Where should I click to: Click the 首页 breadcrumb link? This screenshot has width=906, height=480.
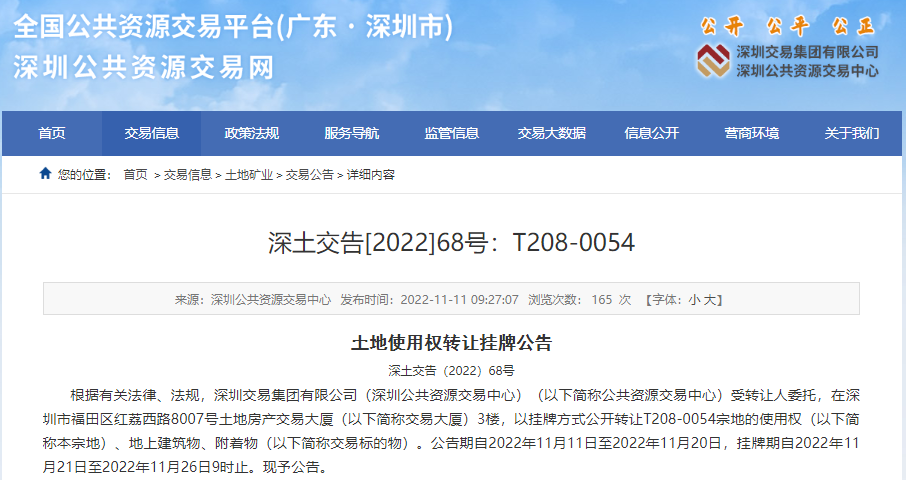click(135, 175)
